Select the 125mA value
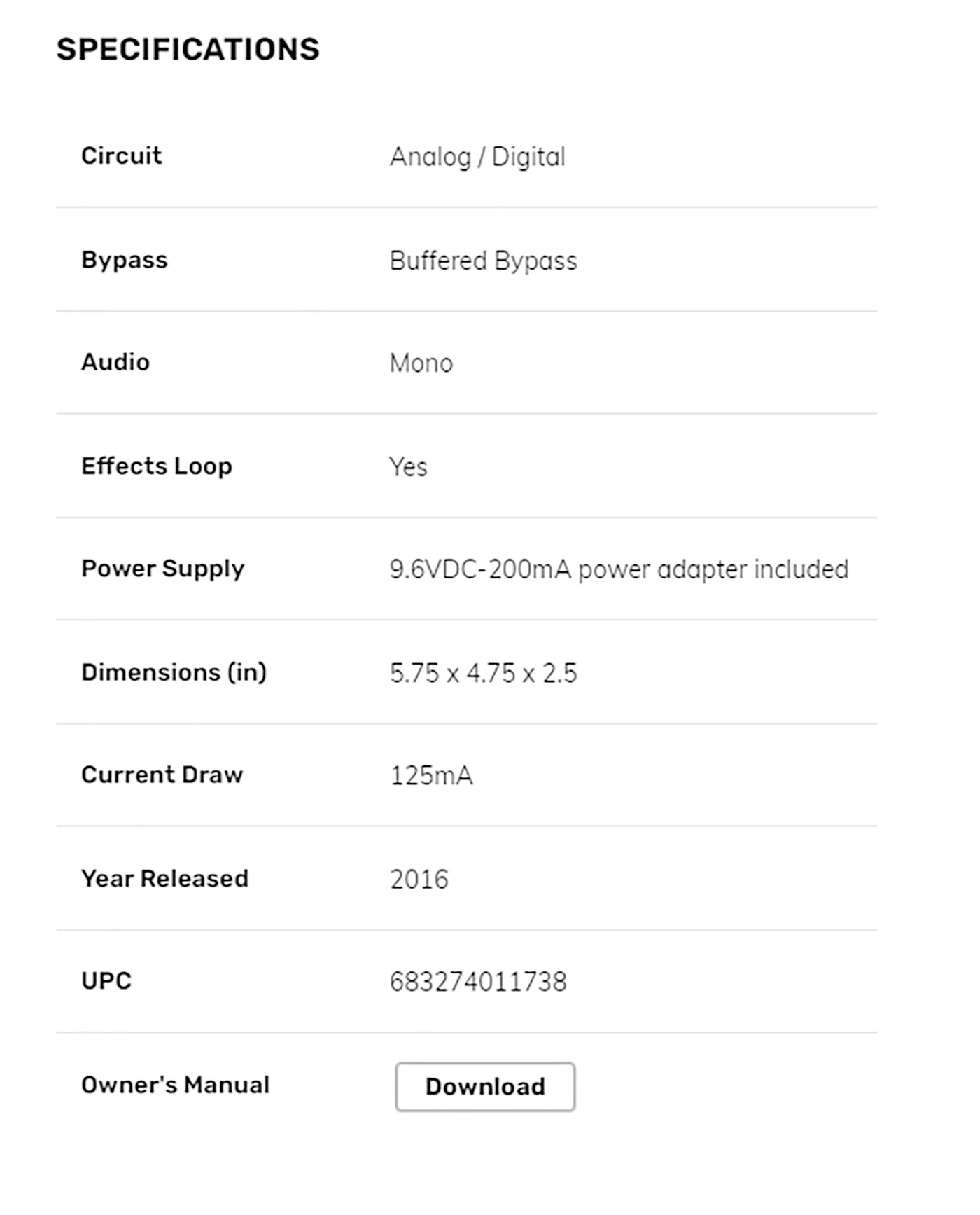The height and width of the screenshot is (1215, 980). tap(432, 775)
